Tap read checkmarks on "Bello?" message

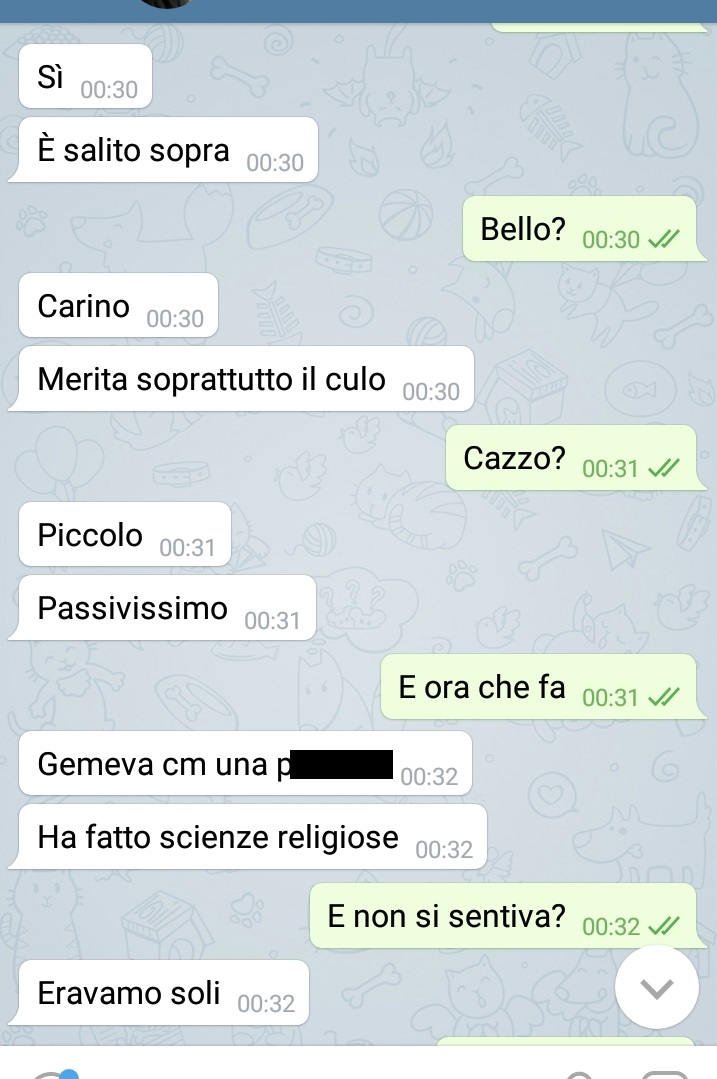[x=664, y=239]
